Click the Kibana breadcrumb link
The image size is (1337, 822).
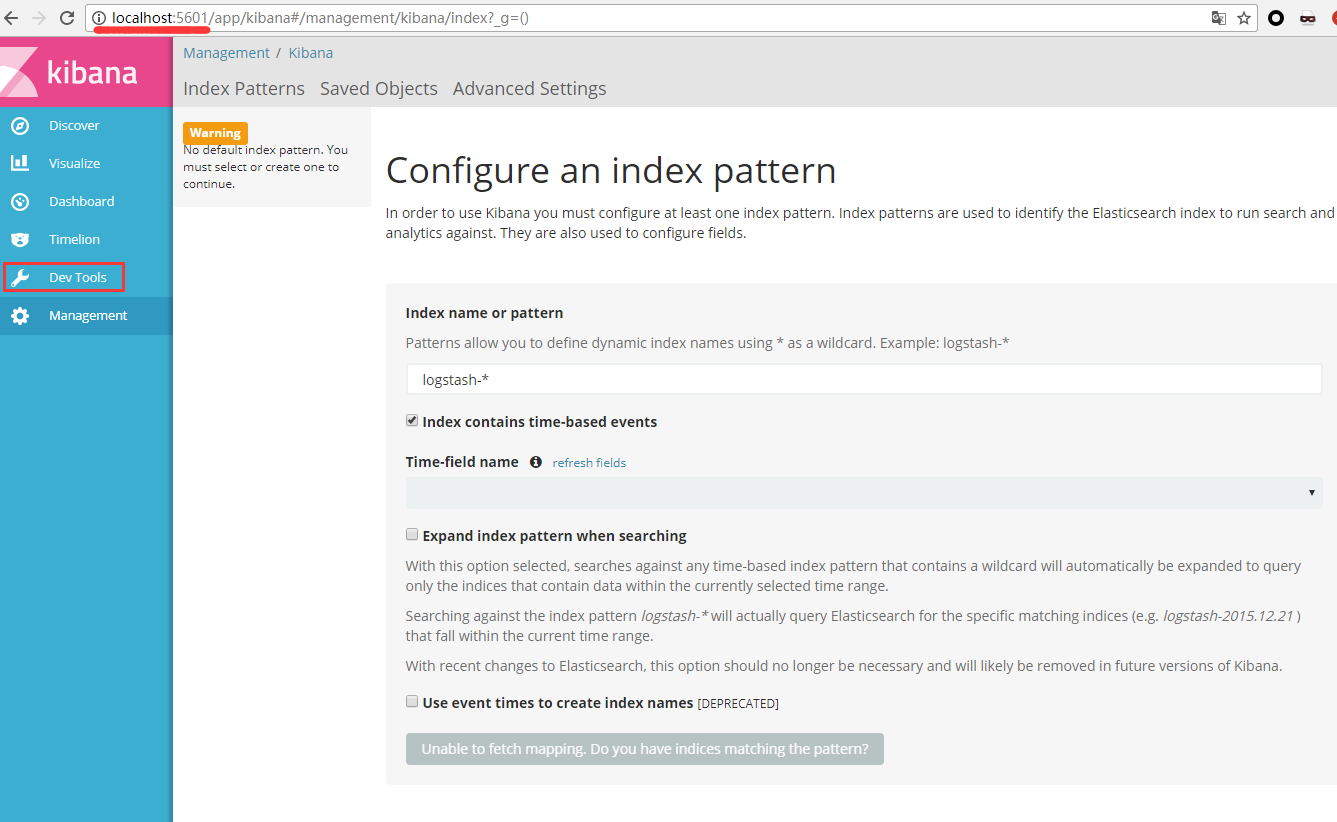coord(311,53)
